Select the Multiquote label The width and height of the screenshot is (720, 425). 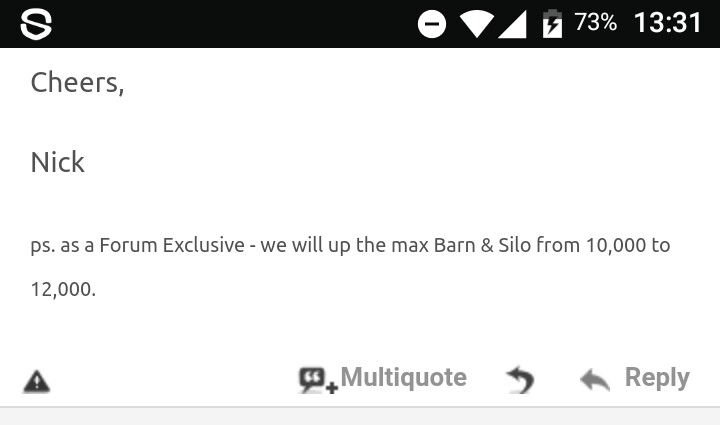pos(404,378)
